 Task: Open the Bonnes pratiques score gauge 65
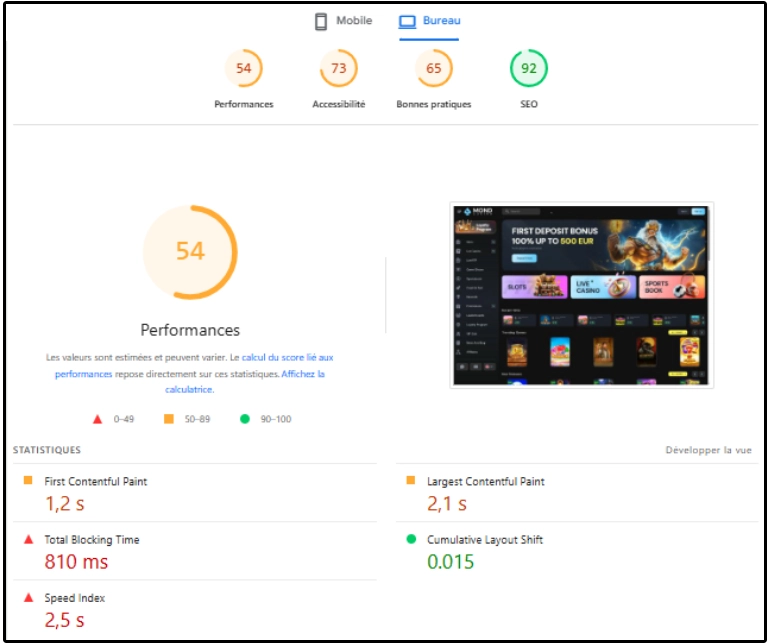point(433,69)
